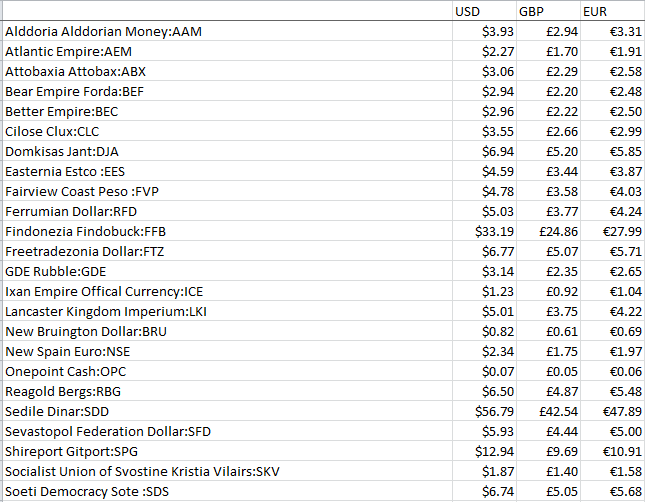Click the £42.54 GBP value cell

click(x=548, y=411)
